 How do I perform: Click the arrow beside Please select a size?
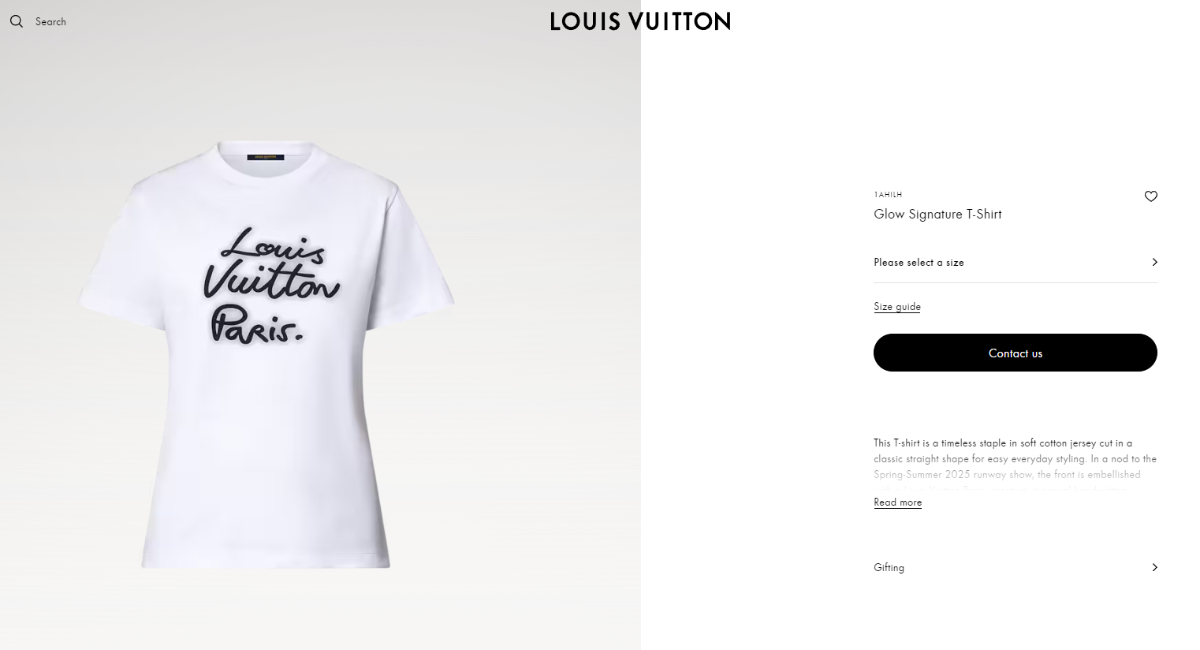pyautogui.click(x=1154, y=262)
